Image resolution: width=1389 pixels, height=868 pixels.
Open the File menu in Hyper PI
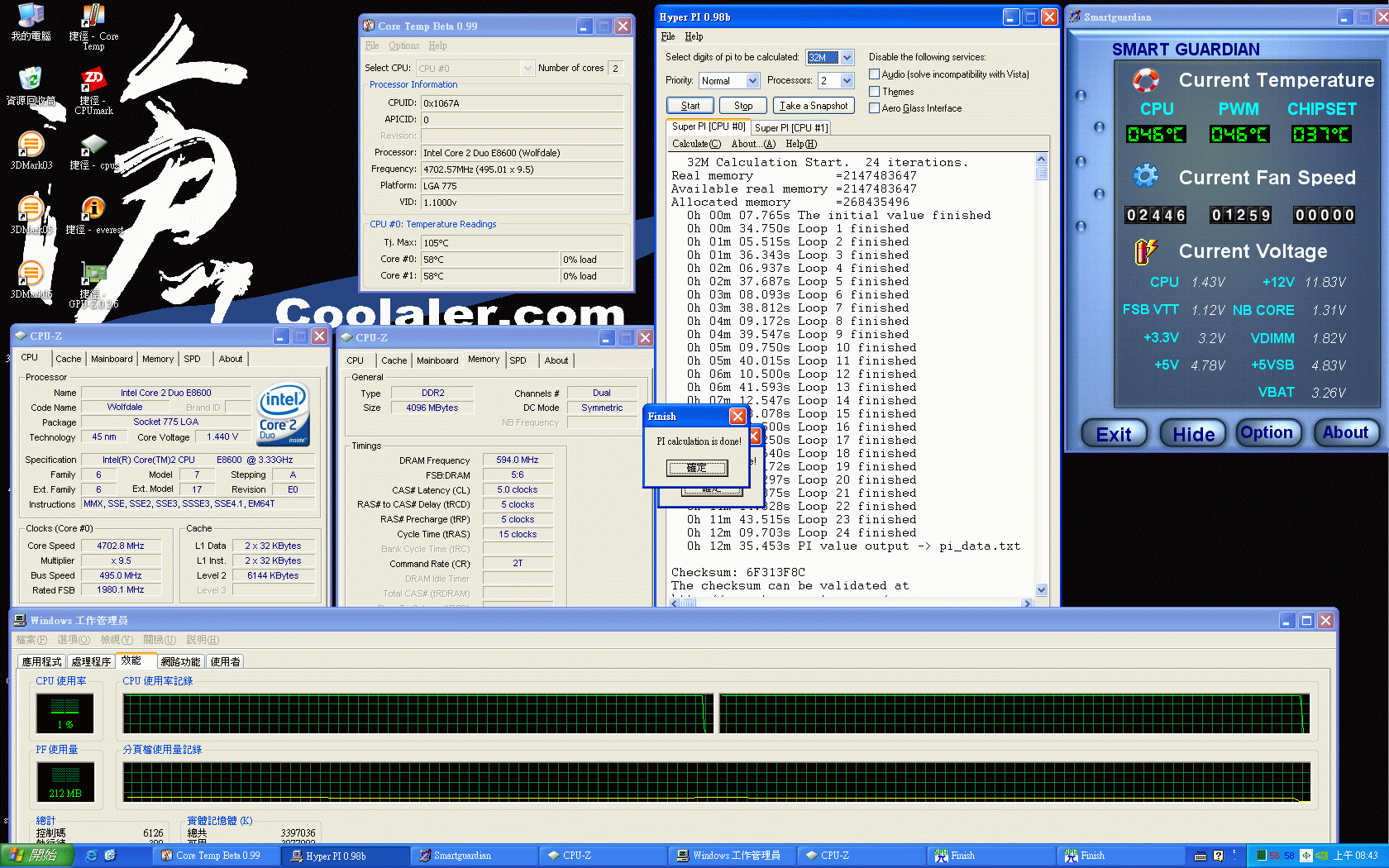coord(668,36)
